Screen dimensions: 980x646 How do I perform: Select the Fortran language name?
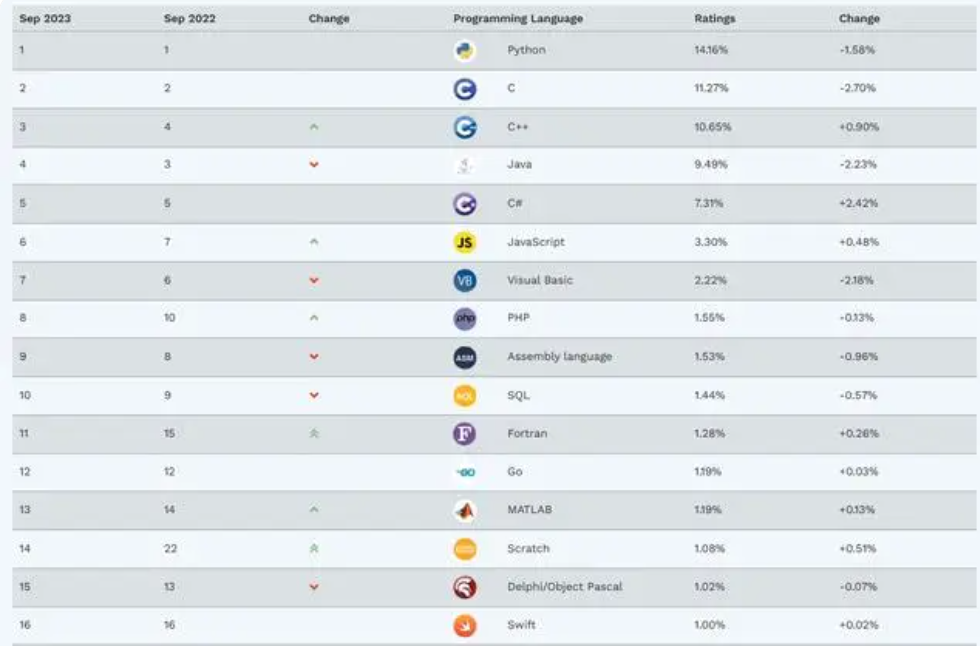click(x=527, y=434)
